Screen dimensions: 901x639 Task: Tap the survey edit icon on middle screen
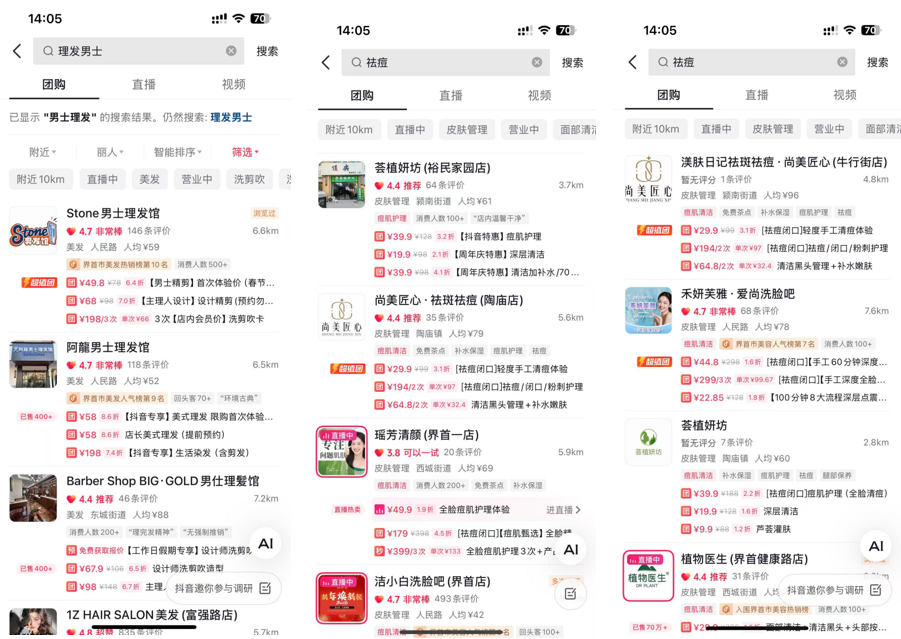click(570, 594)
